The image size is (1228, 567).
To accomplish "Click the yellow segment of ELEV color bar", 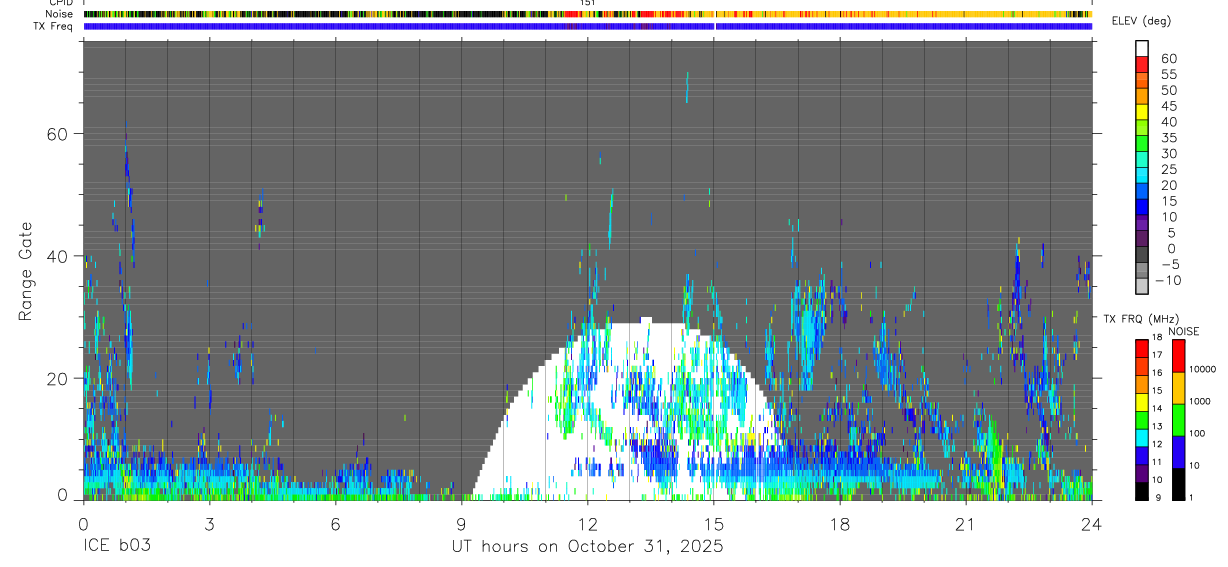I will (x=1142, y=110).
